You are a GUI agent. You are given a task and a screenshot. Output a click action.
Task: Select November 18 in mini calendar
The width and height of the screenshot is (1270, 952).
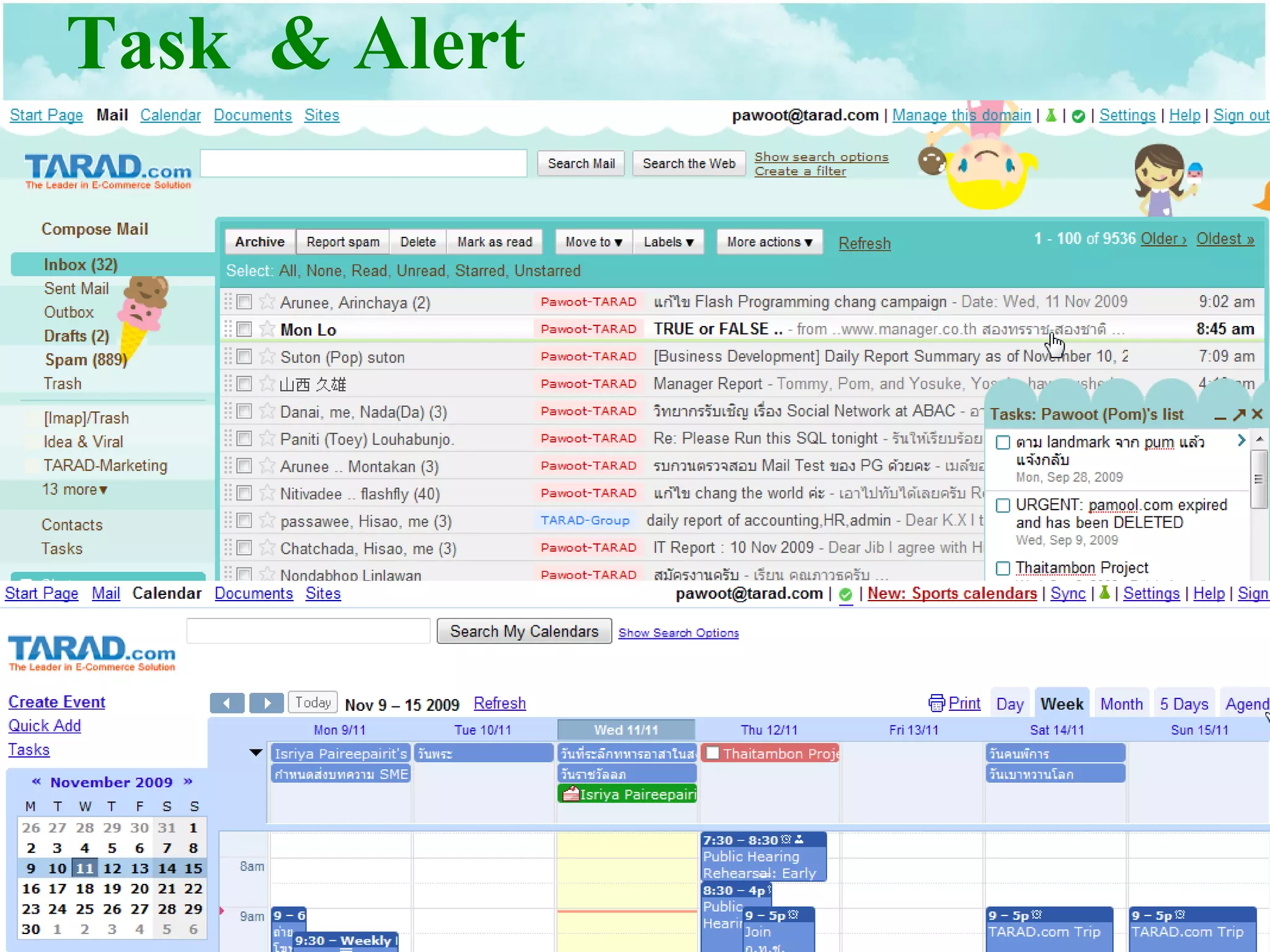(84, 888)
